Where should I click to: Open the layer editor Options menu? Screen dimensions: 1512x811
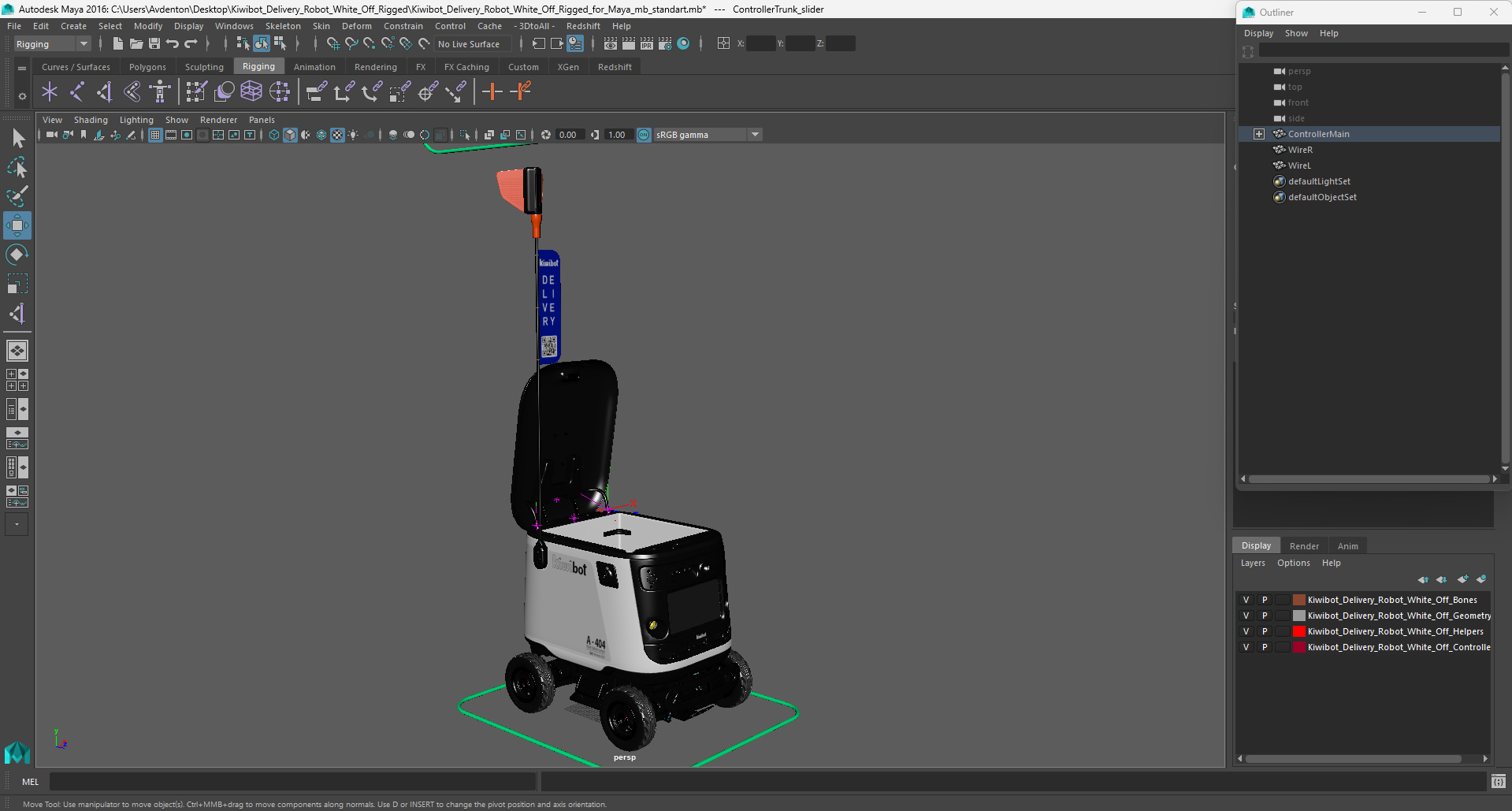[1293, 564]
